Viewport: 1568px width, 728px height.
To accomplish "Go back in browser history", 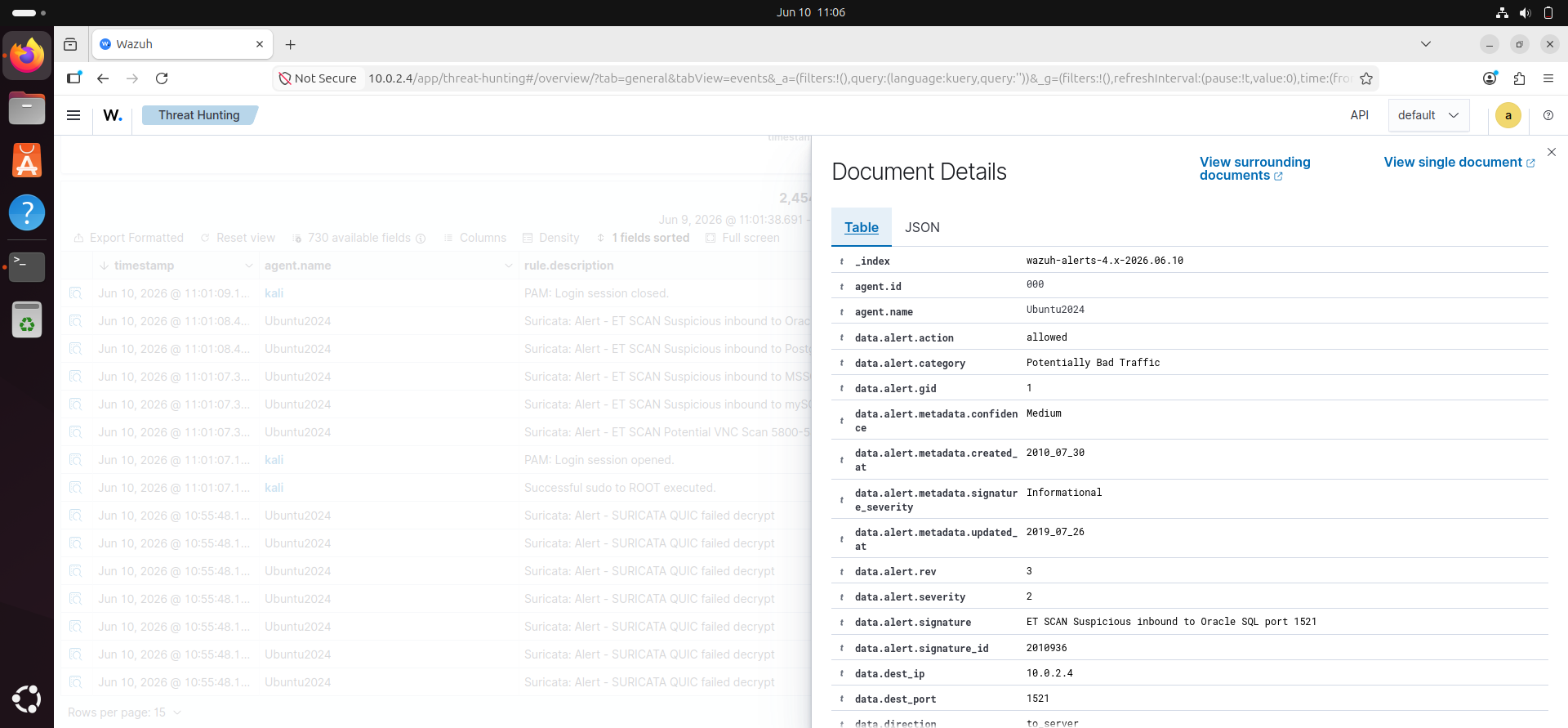I will click(103, 78).
